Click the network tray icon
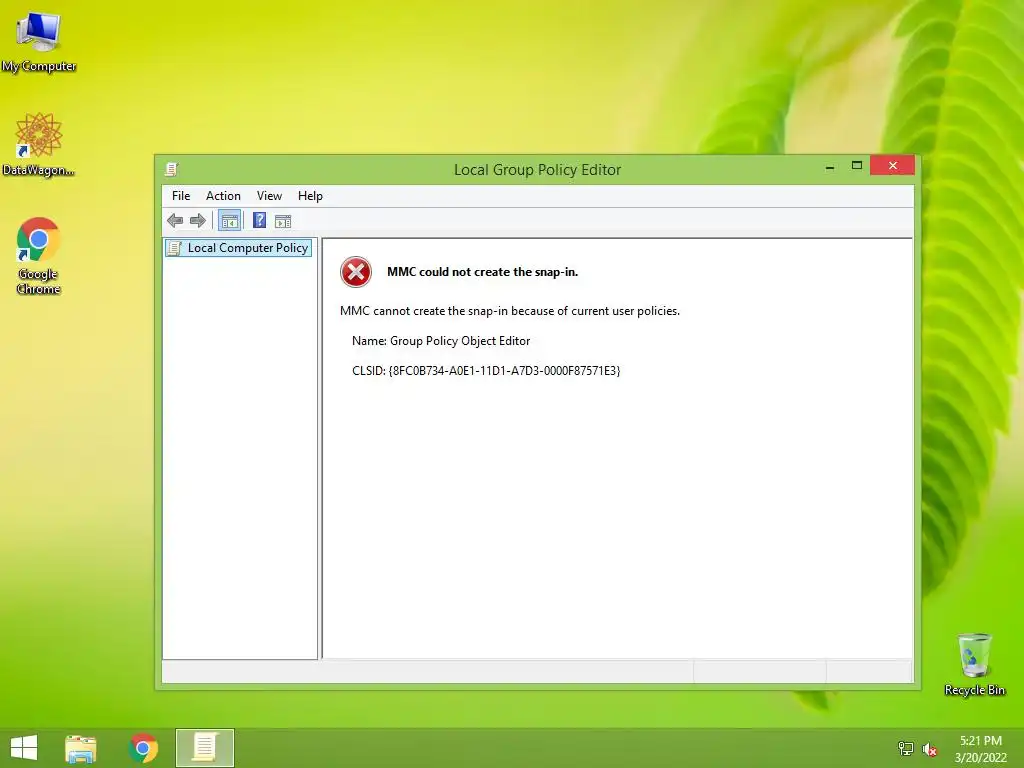1024x768 pixels. pos(906,748)
